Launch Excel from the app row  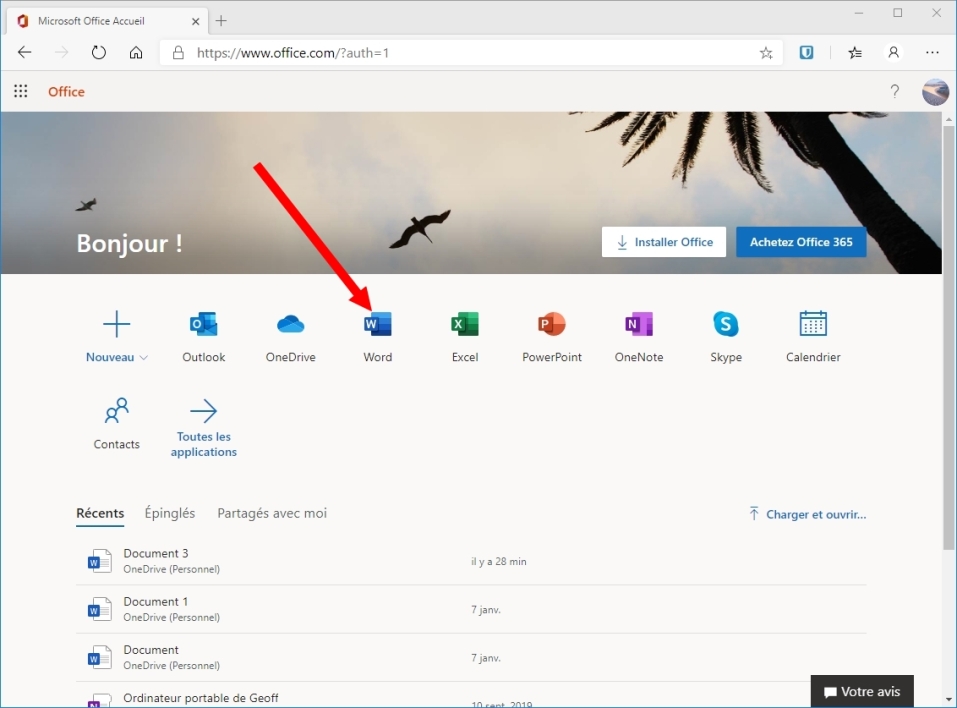point(465,325)
